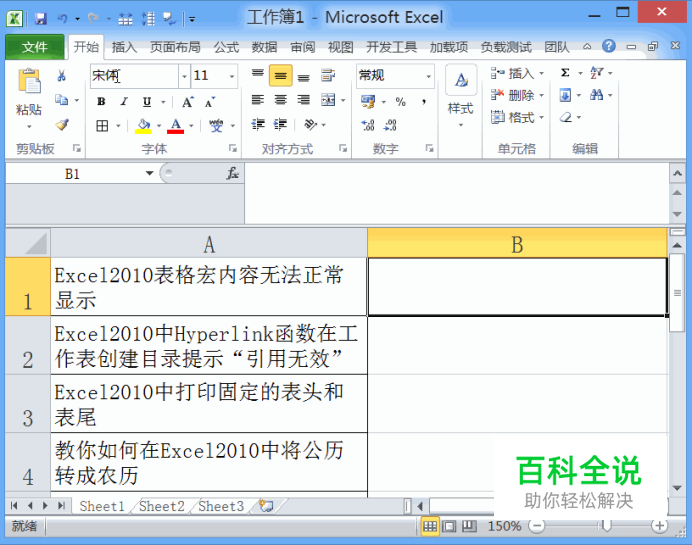This screenshot has height=545, width=692.
Task: Click the Increase Decimal icon
Action: pos(368,126)
